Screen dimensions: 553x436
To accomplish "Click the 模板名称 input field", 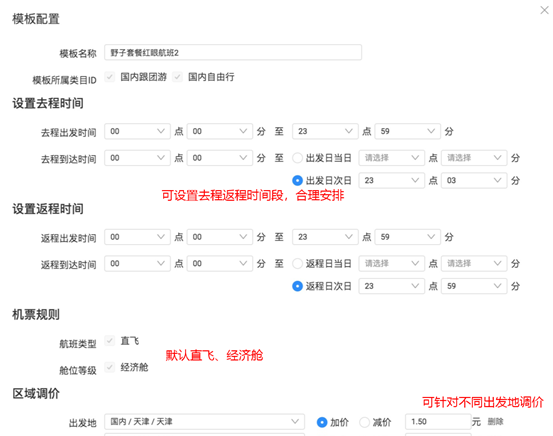I will pos(233,53).
